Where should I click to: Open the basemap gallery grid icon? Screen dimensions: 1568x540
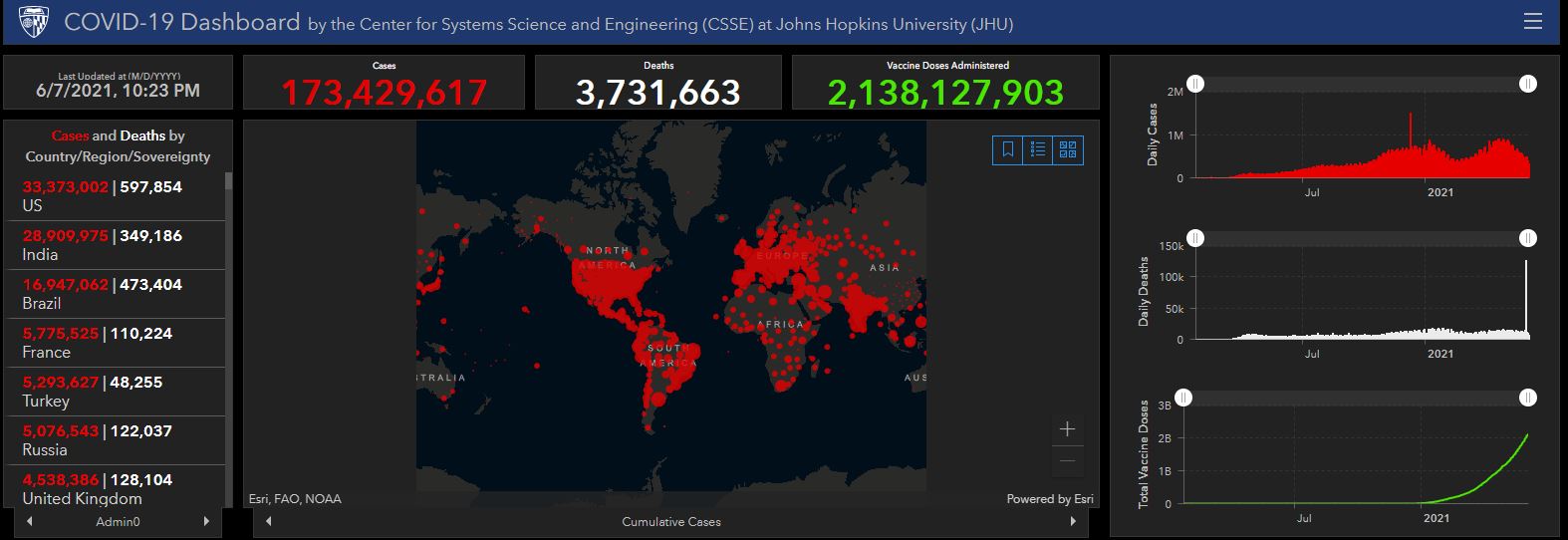(1068, 149)
